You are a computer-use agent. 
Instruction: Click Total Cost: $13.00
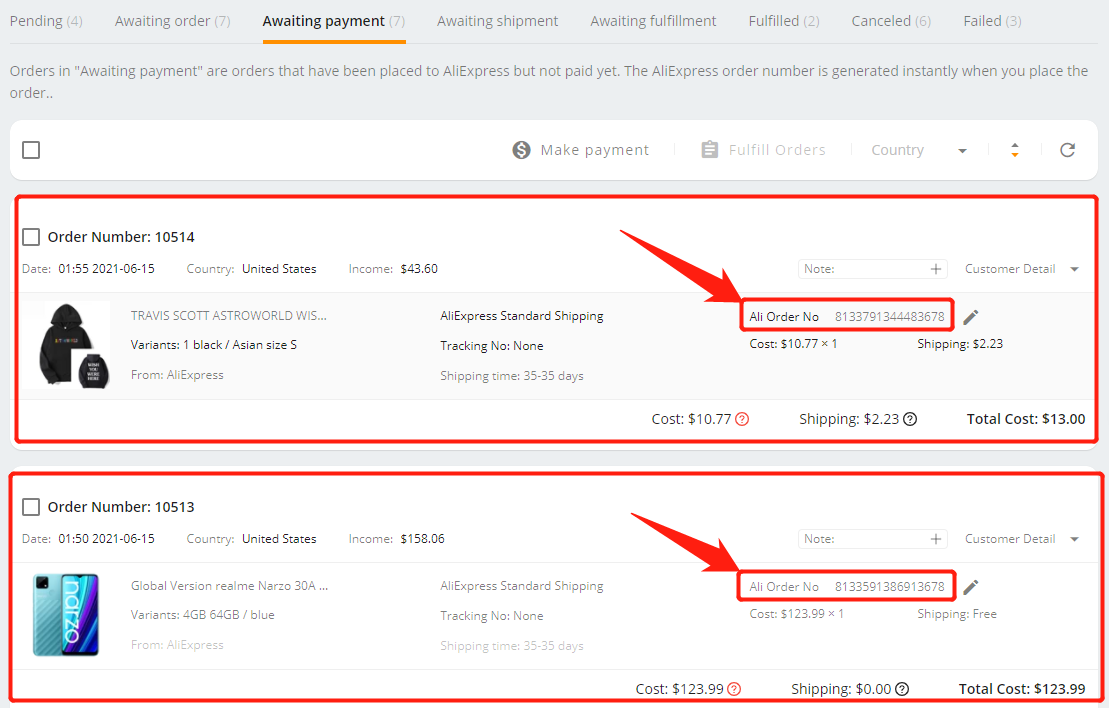1026,419
